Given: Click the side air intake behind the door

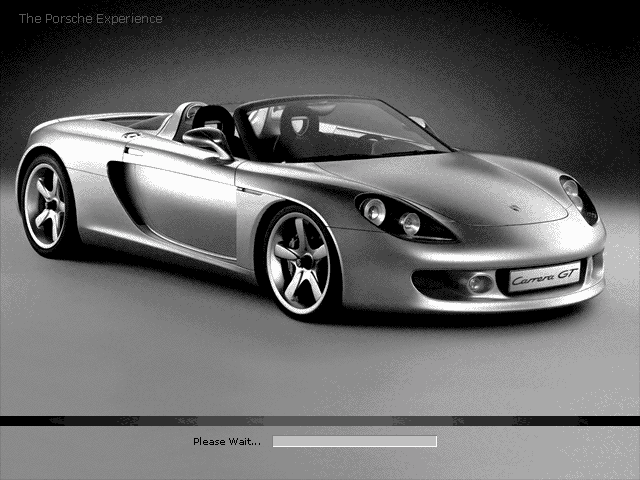Looking at the screenshot, I should [122, 190].
